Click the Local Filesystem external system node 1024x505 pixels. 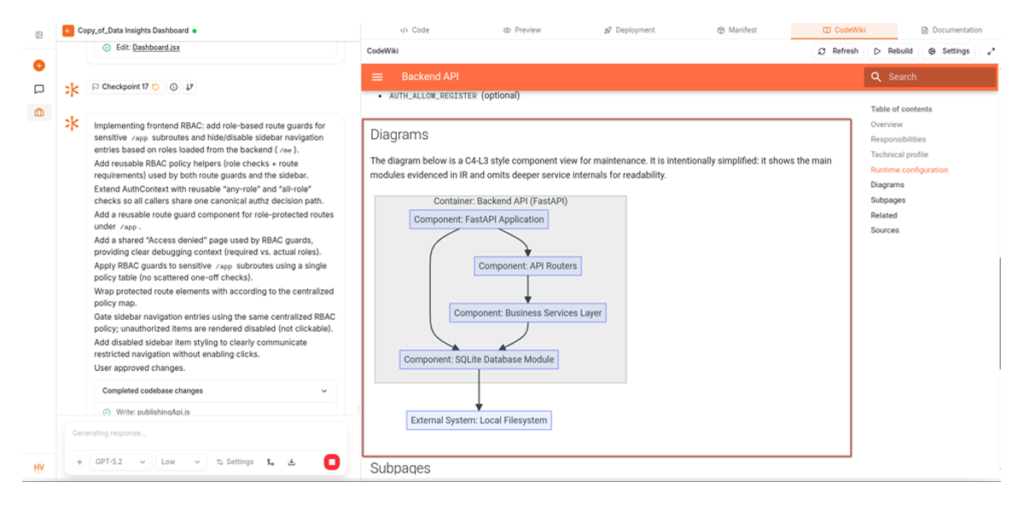coord(479,420)
